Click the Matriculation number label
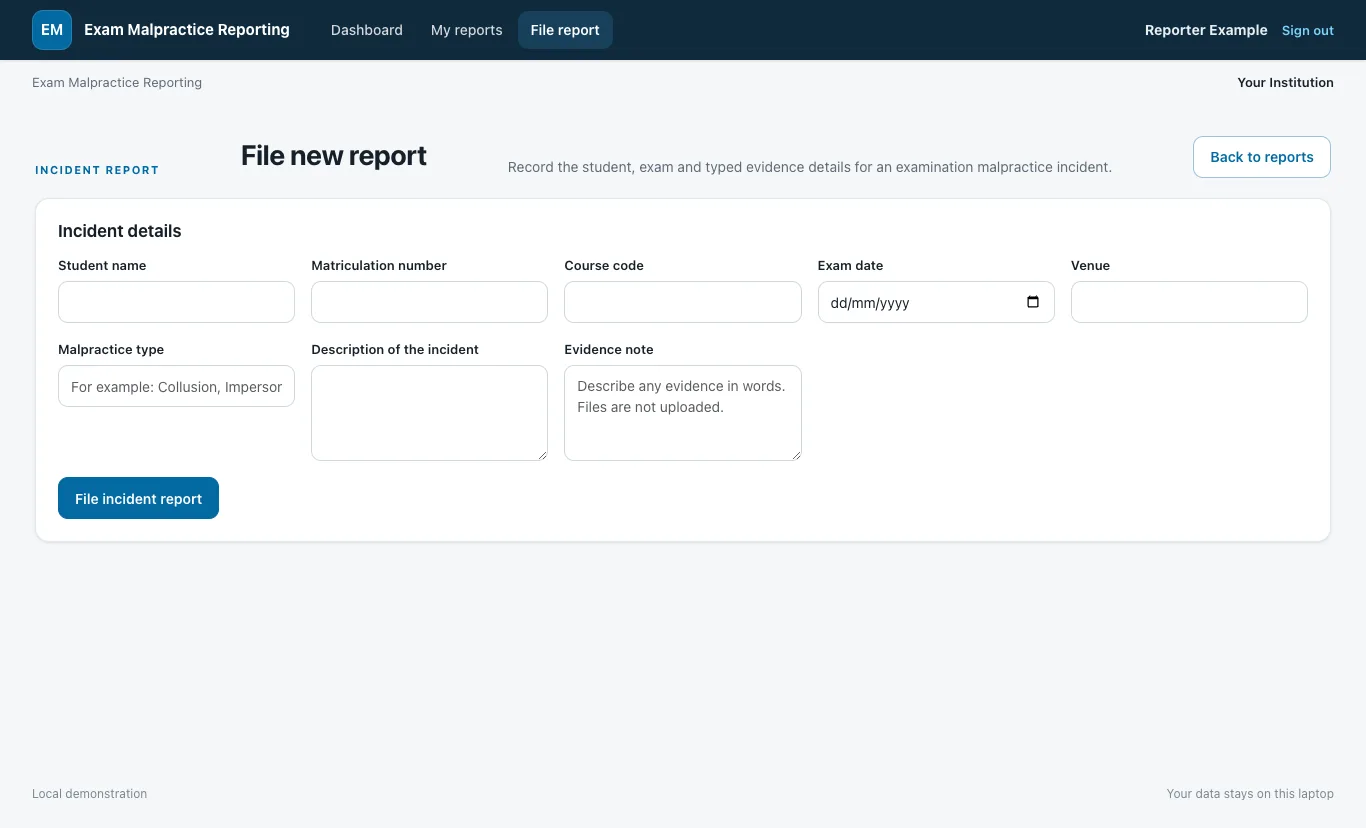Screen dimensions: 1366x828 (x=379, y=266)
